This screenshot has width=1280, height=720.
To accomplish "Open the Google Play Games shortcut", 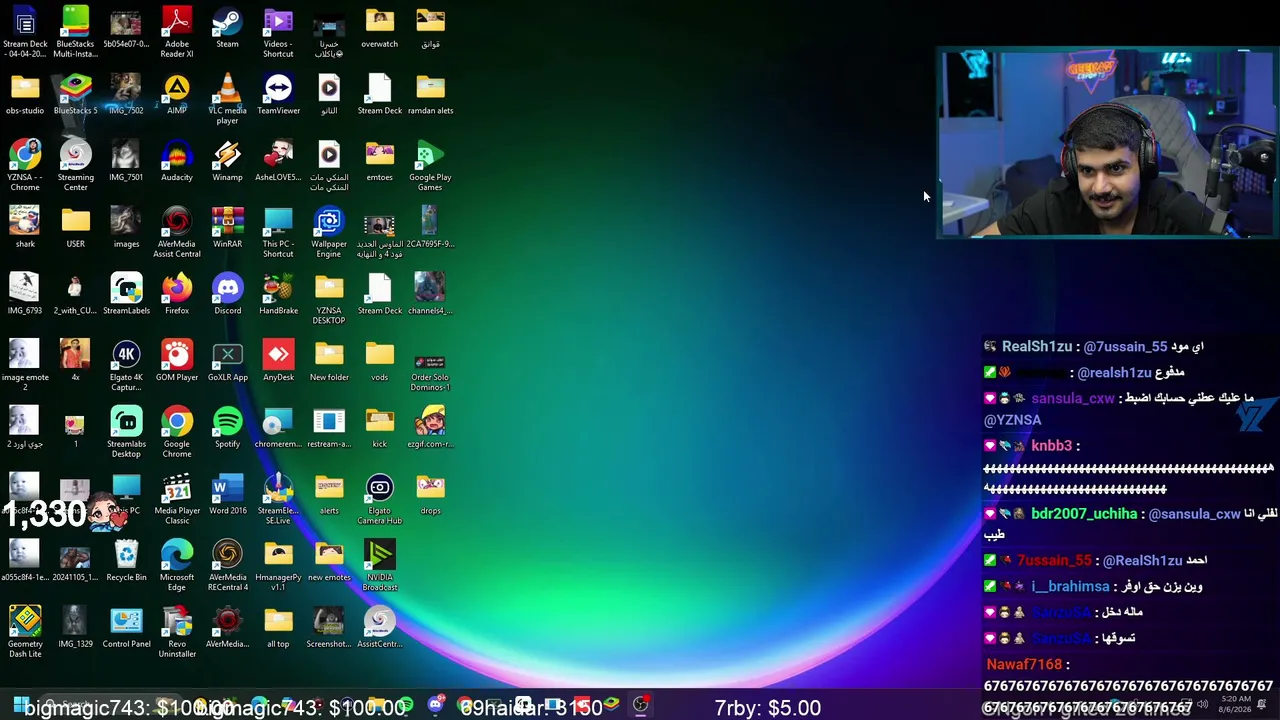I will (430, 166).
